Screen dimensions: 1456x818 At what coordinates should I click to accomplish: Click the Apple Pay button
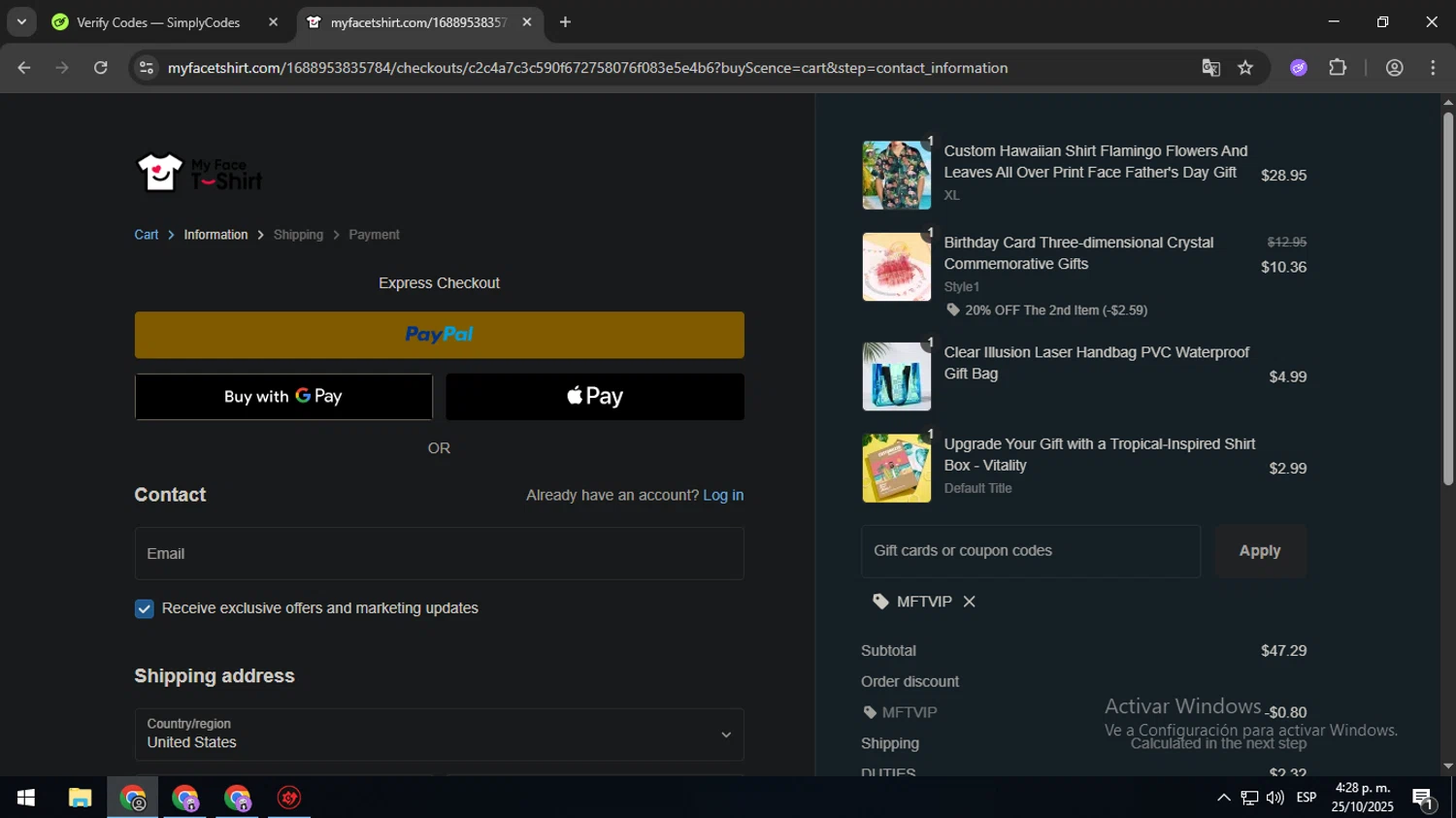click(x=595, y=397)
